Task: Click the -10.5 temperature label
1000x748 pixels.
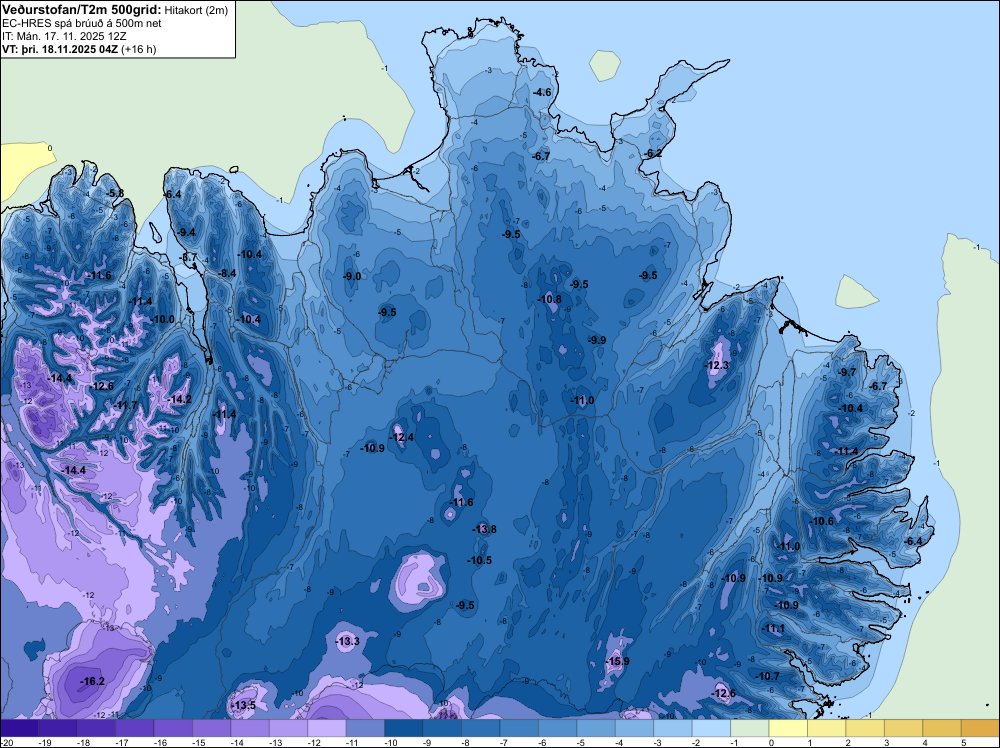Action: 479,561
